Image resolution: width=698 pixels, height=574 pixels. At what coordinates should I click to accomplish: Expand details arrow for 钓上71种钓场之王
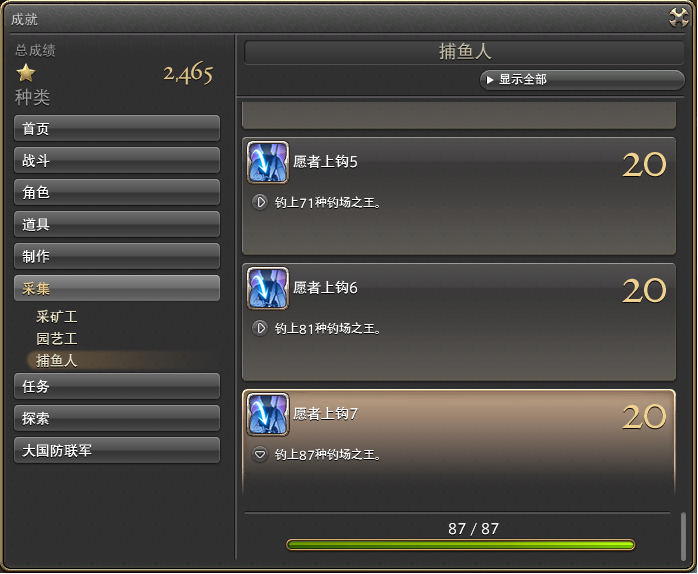[x=260, y=202]
